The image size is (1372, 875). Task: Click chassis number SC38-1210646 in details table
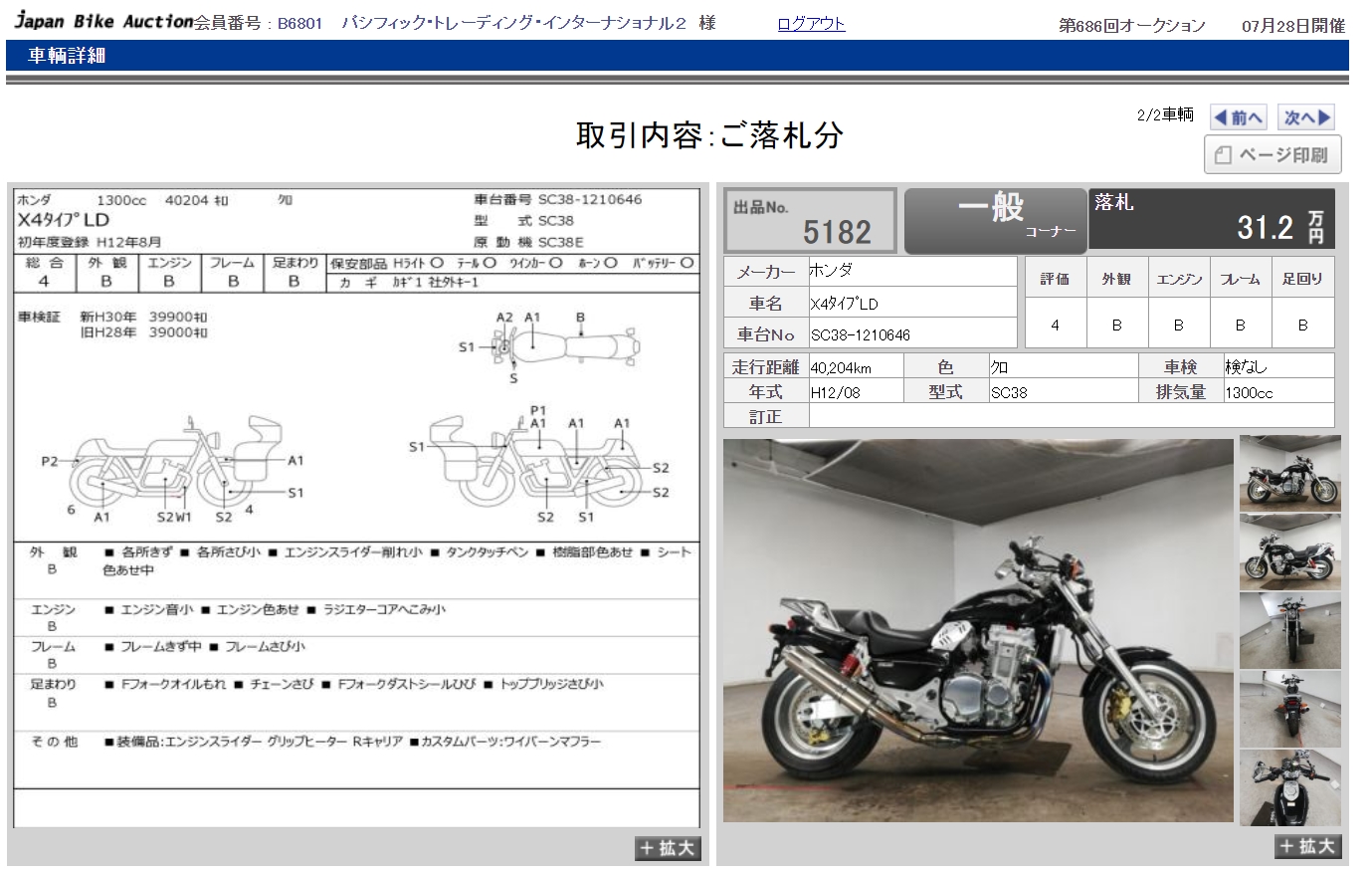tap(861, 335)
